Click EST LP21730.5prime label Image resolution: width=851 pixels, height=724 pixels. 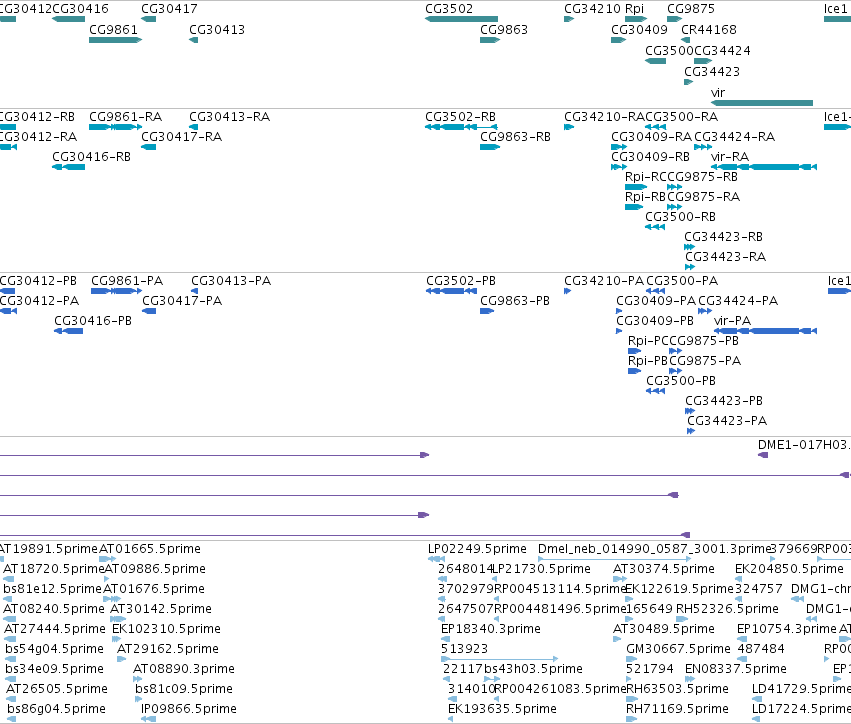click(x=542, y=568)
